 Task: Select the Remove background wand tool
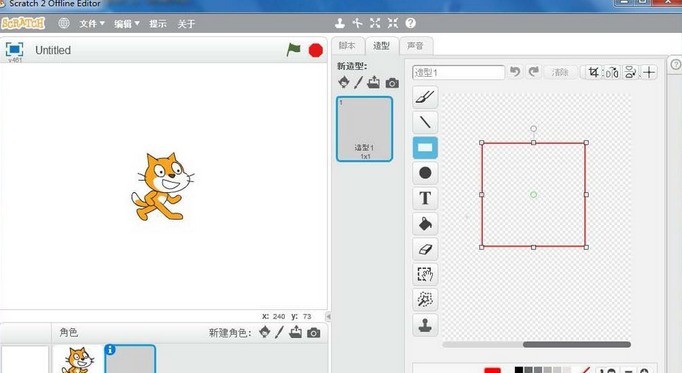click(x=425, y=300)
